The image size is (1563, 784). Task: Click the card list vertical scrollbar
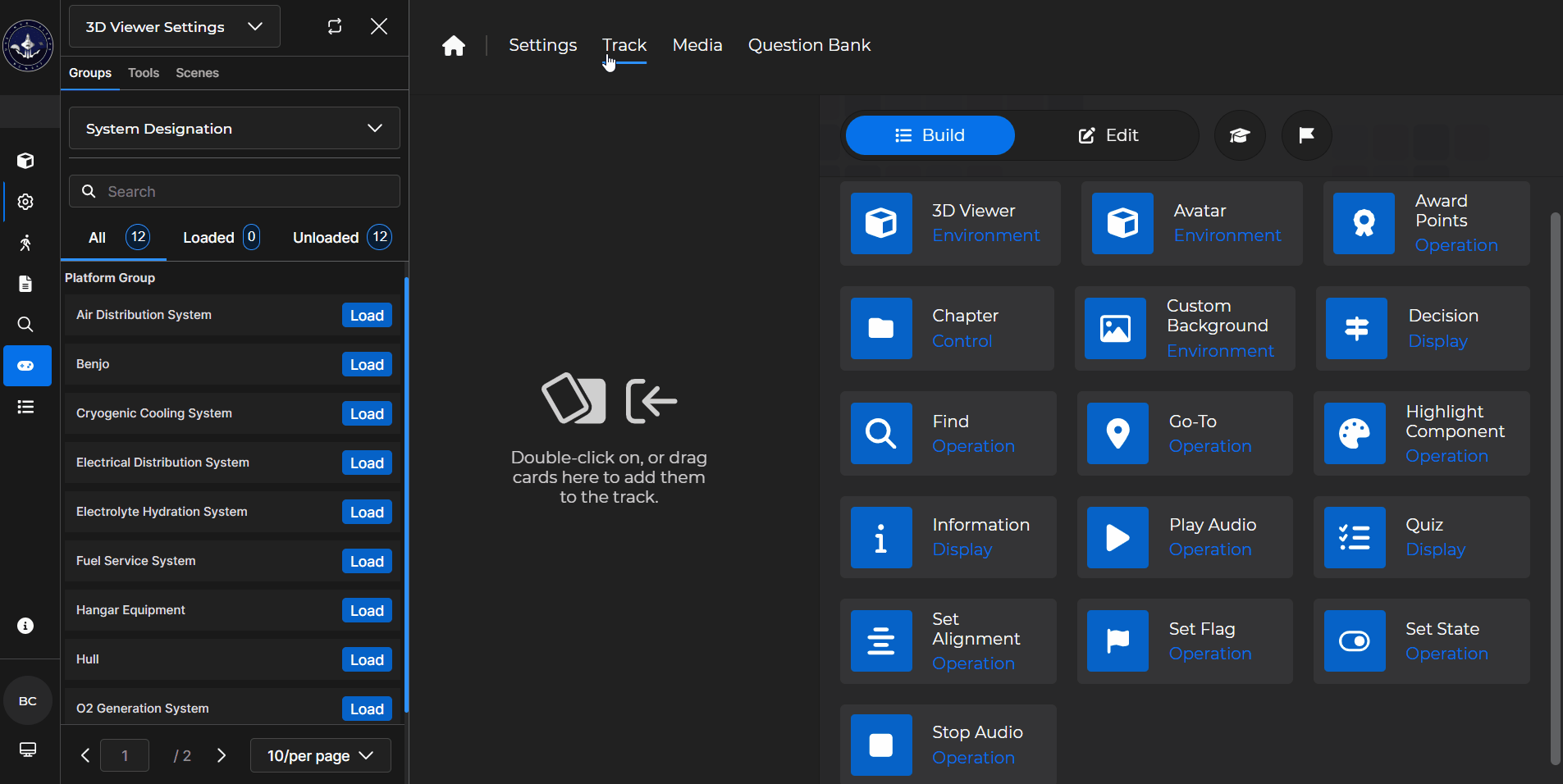pos(1555,489)
